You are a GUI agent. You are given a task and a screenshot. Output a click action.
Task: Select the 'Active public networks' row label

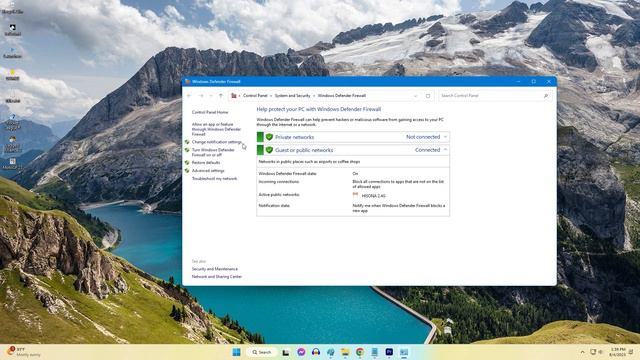click(279, 195)
